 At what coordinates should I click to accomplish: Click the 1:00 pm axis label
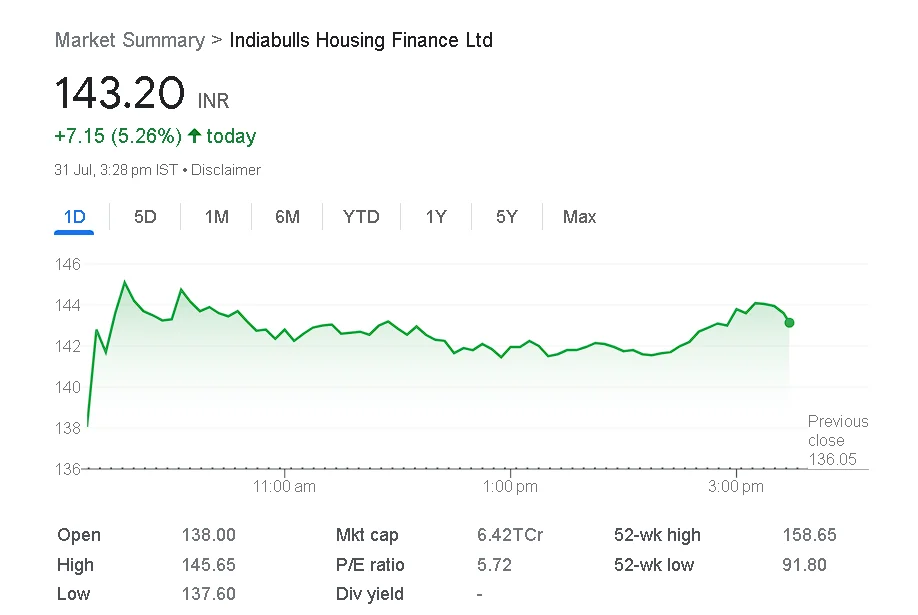[510, 486]
